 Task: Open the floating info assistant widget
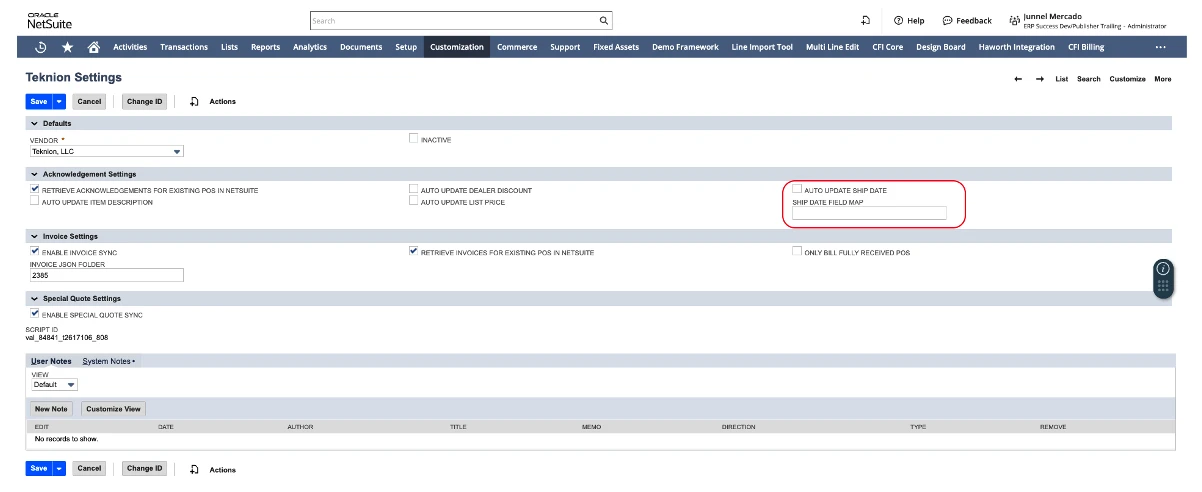[1163, 278]
